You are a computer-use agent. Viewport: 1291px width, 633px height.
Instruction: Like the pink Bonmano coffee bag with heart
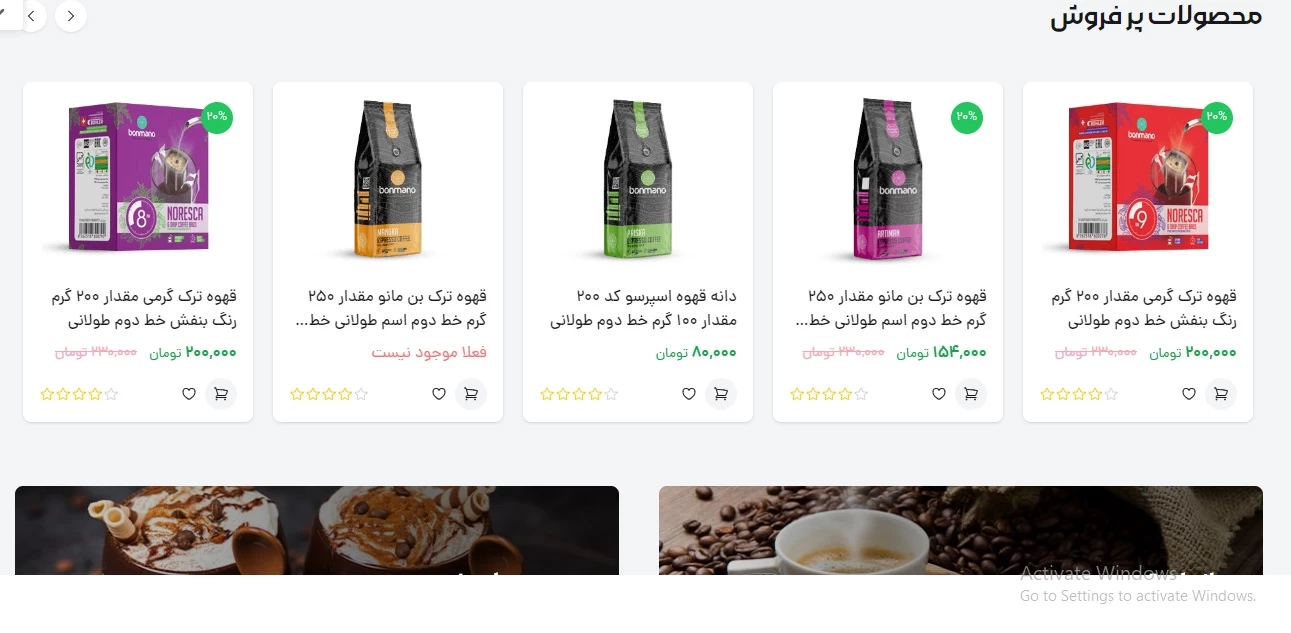938,394
